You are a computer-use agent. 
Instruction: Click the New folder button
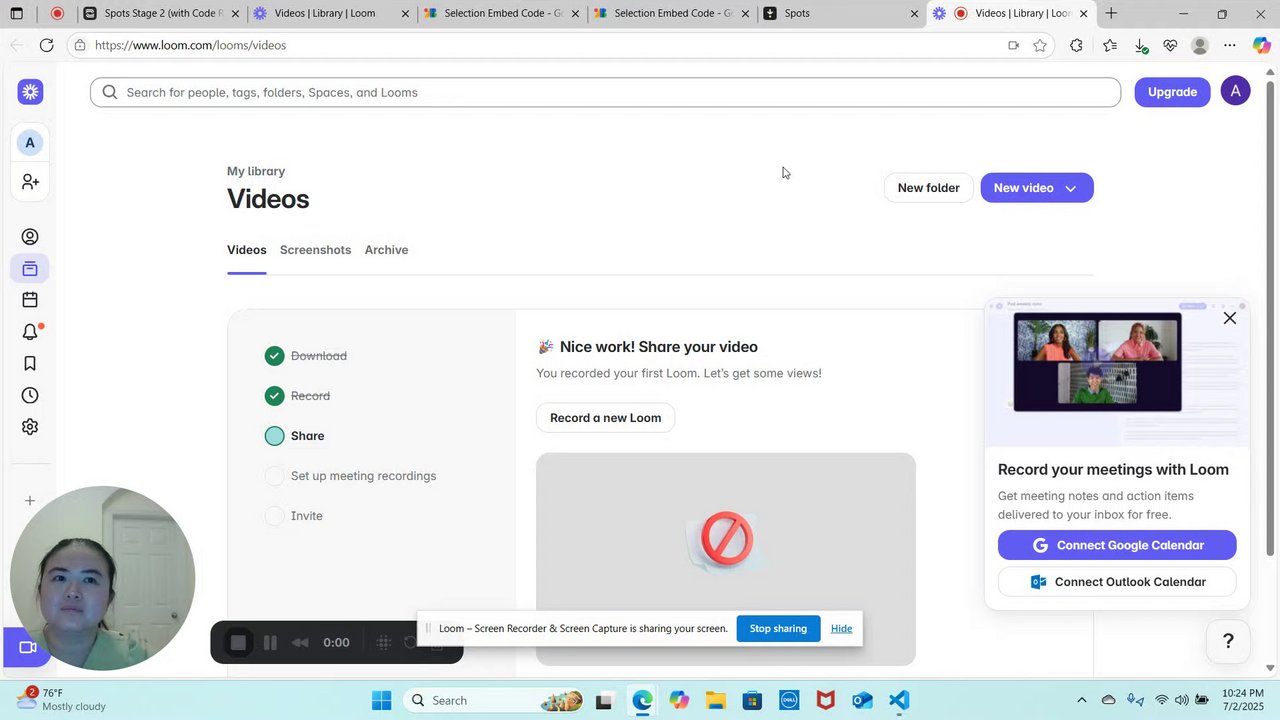tap(928, 188)
